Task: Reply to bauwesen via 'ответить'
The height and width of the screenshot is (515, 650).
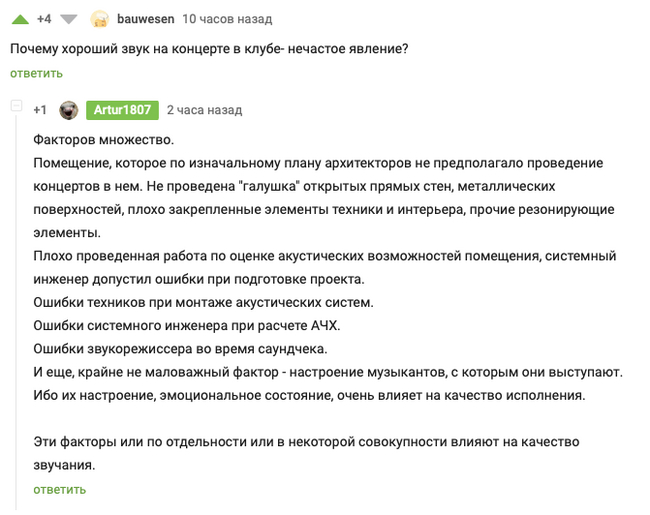Action: point(36,73)
